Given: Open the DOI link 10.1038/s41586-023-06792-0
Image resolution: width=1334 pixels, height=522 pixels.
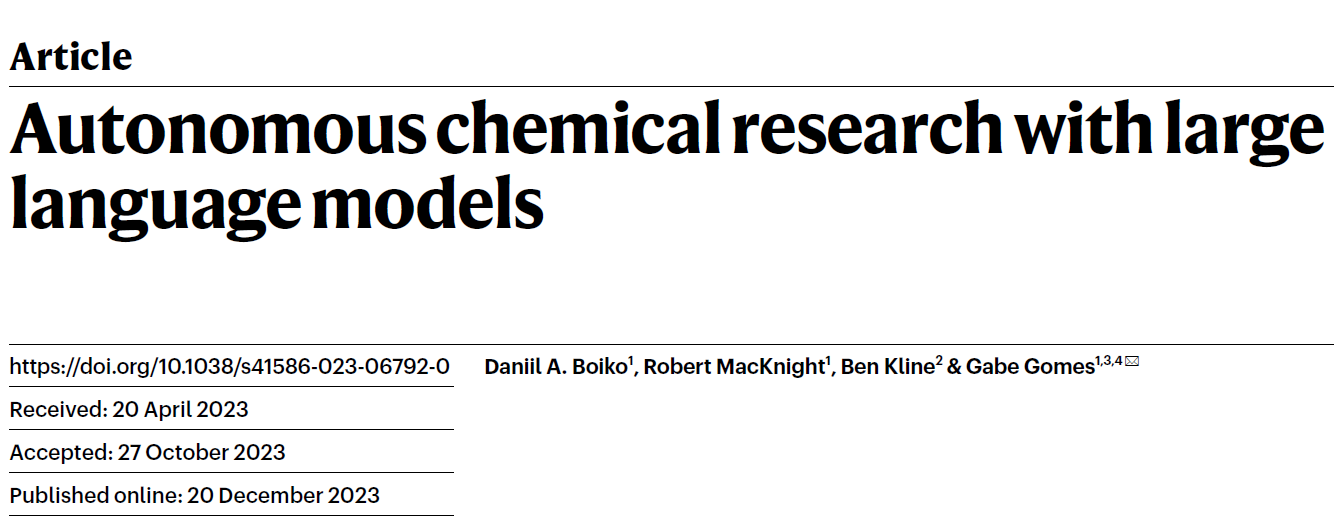Looking at the screenshot, I should [229, 366].
